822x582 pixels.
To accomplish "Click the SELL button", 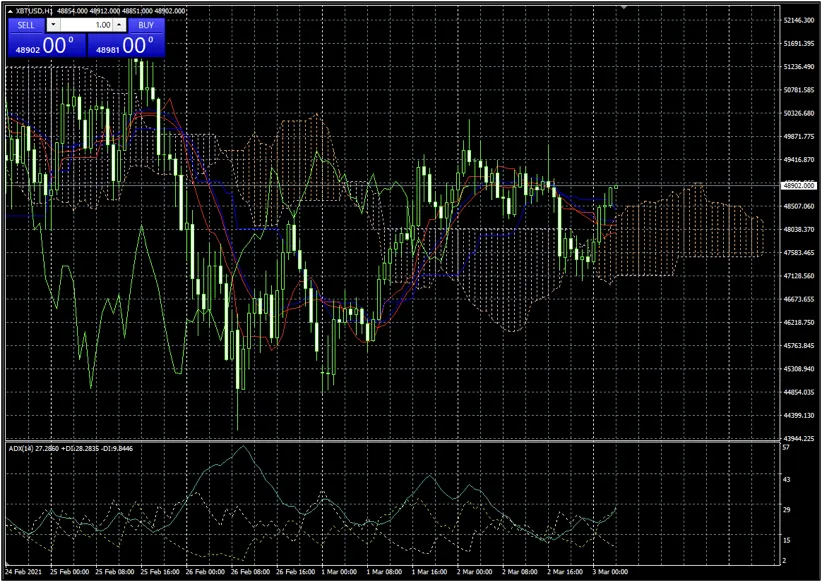I will [x=26, y=25].
